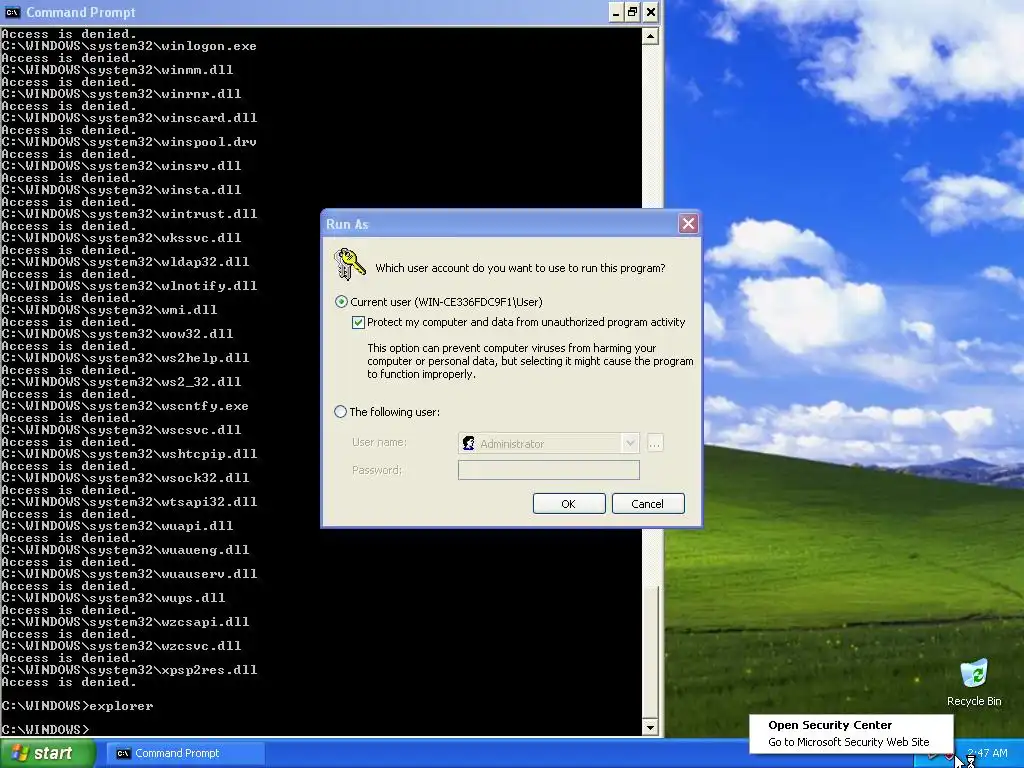Click the keys icon in Run As dialog
This screenshot has width=1024, height=768.
click(x=349, y=264)
